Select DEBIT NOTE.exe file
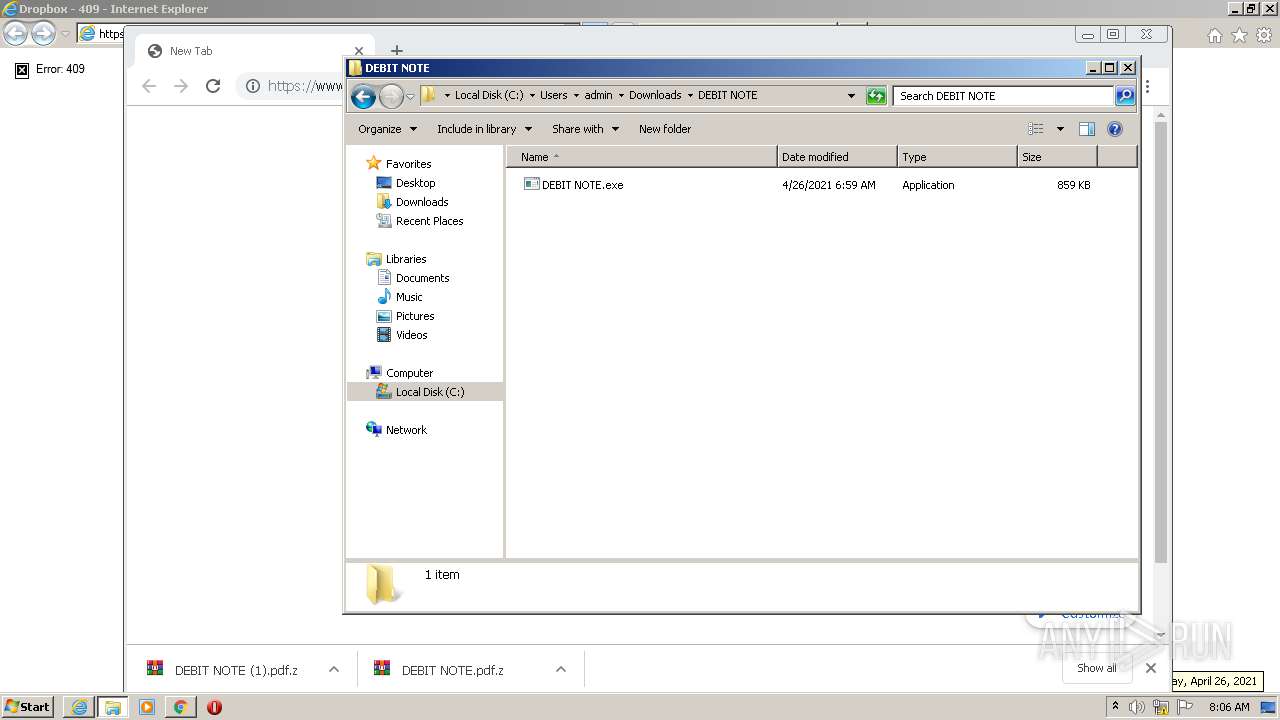 click(x=573, y=185)
